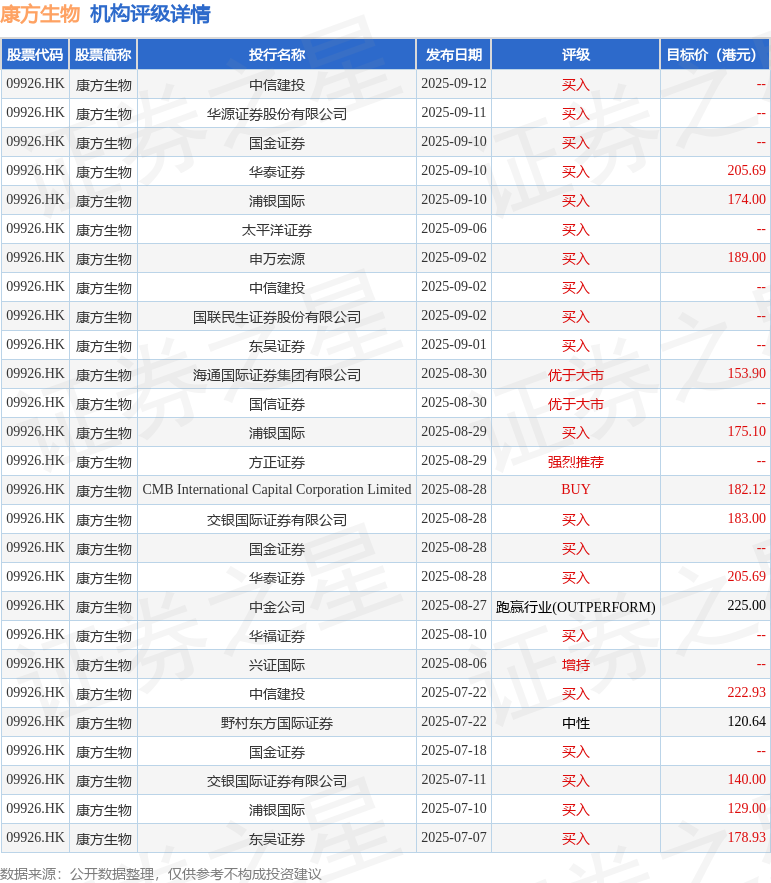This screenshot has height=883, width=771.
Task: Click target price 140.00
Action: coord(746,779)
